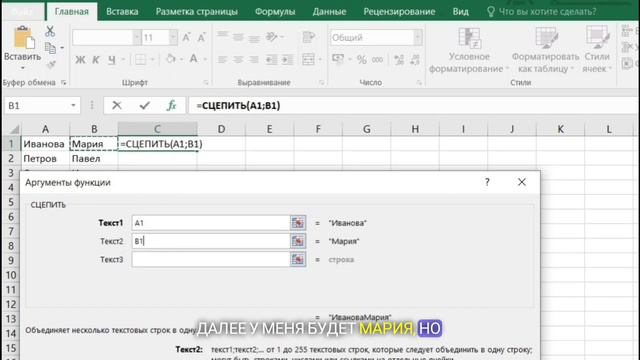Open the underline style dropdown arrow
The height and width of the screenshot is (360, 640).
point(123,60)
